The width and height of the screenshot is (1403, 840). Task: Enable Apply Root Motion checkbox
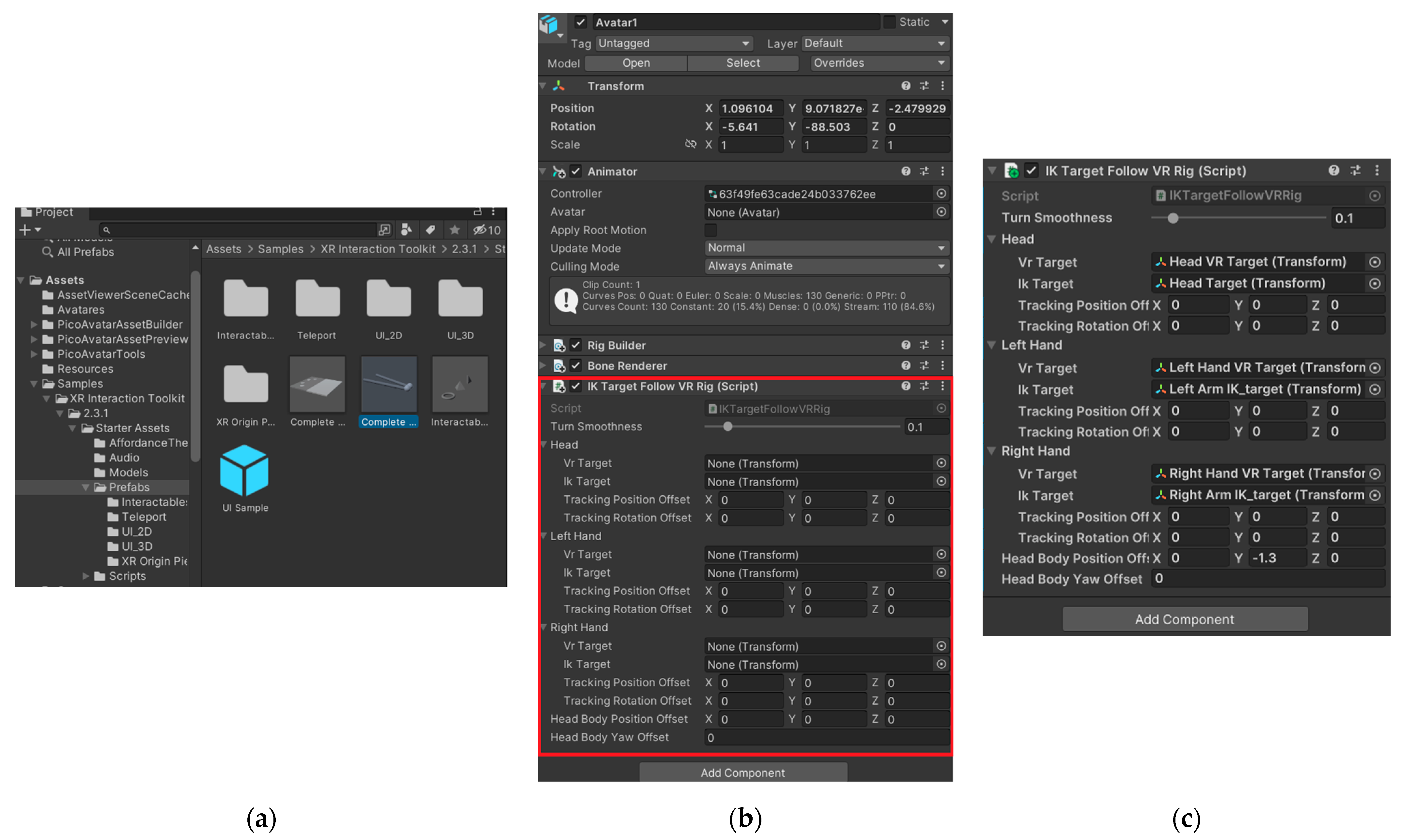tap(711, 230)
